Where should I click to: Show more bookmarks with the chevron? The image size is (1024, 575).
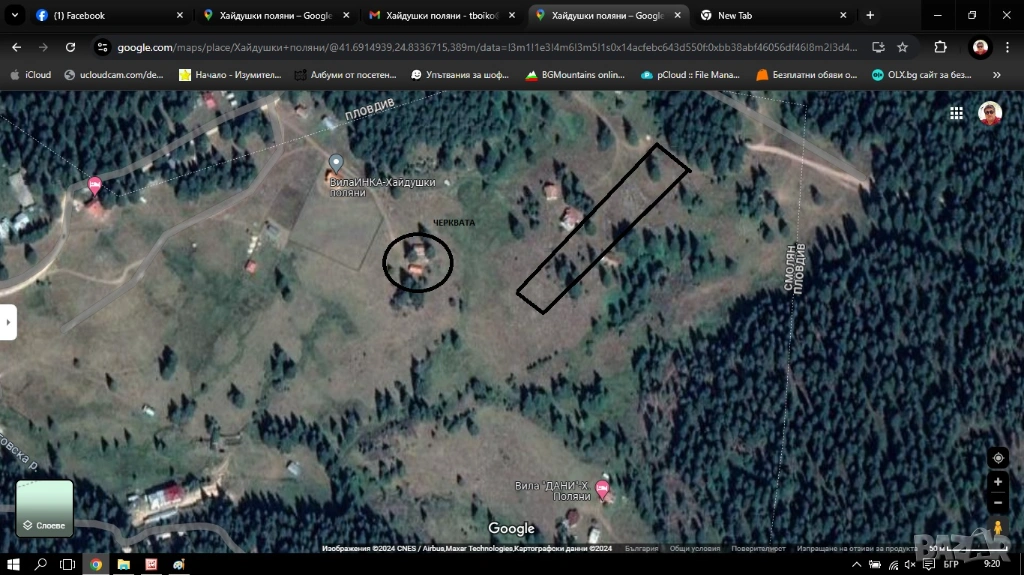(996, 75)
